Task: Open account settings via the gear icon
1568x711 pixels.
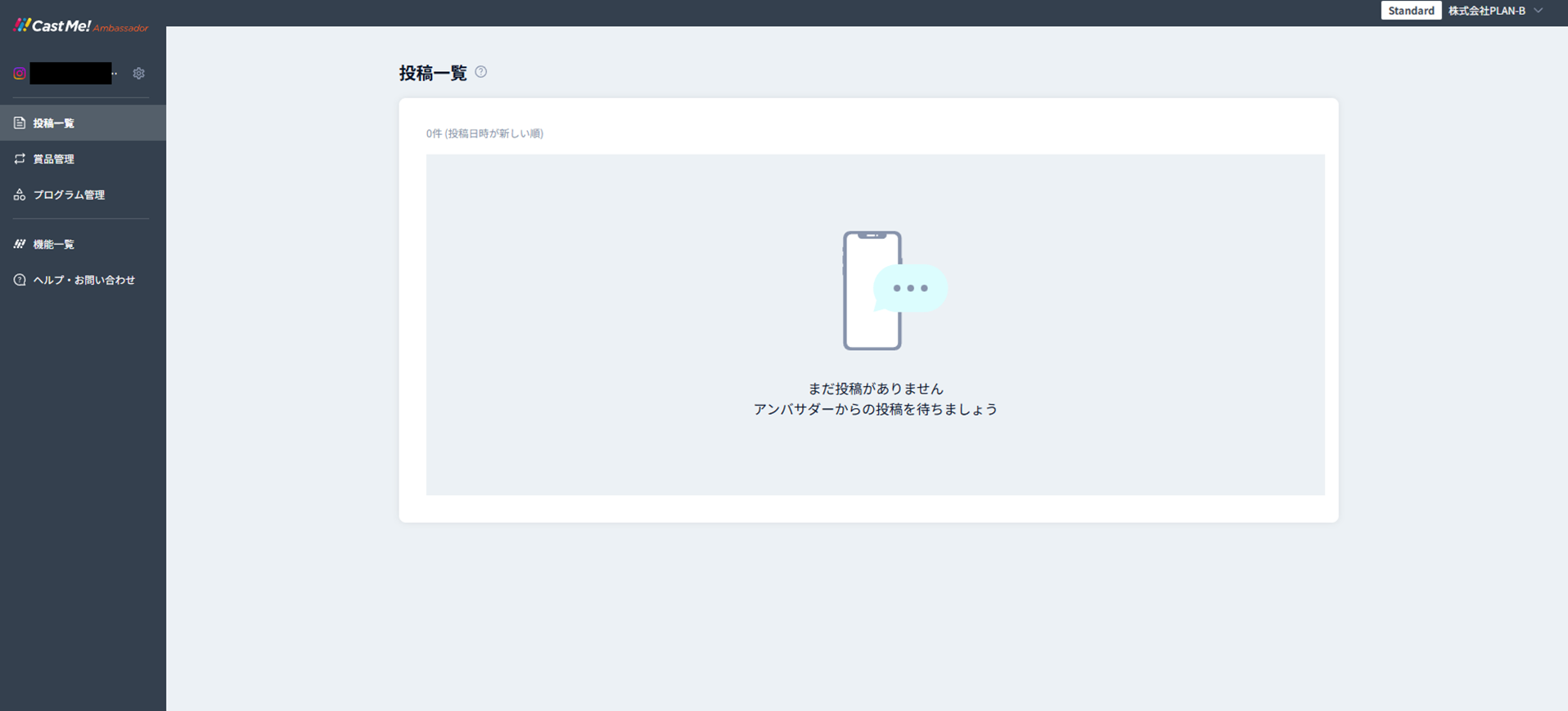Action: (139, 74)
